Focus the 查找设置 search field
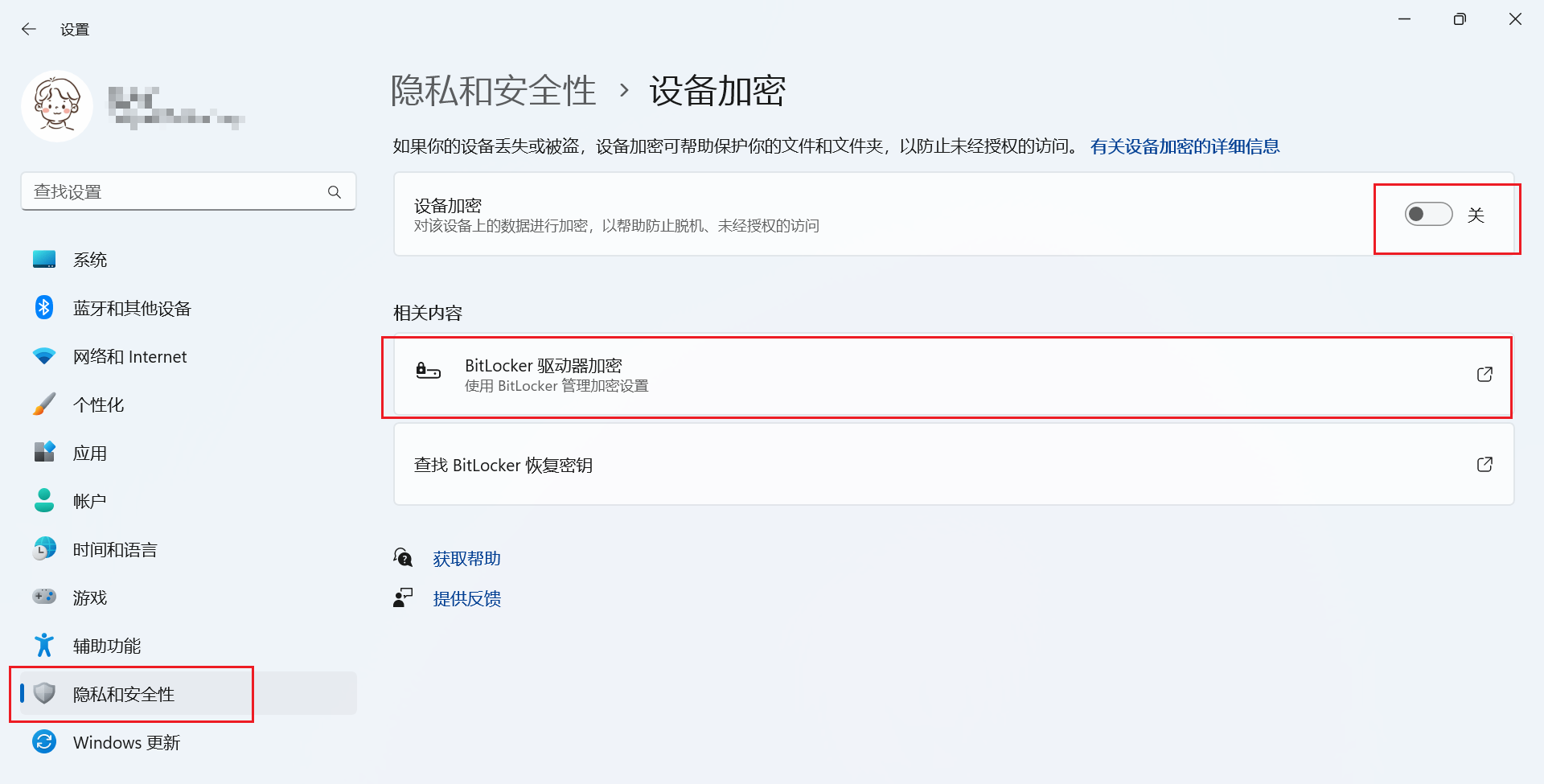This screenshot has height=784, width=1544. pyautogui.click(x=173, y=192)
